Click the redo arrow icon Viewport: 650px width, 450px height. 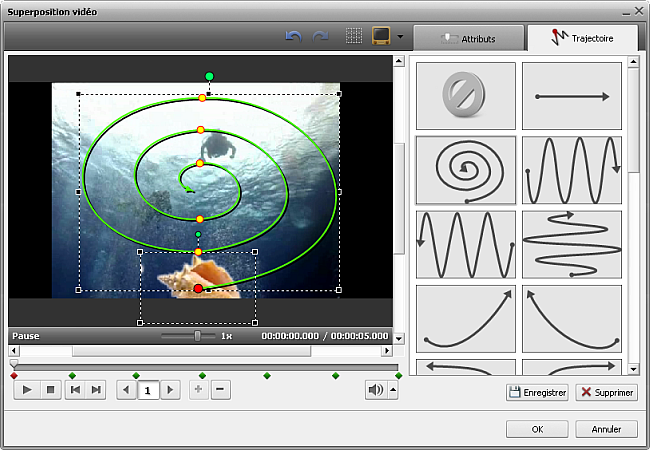[320, 36]
